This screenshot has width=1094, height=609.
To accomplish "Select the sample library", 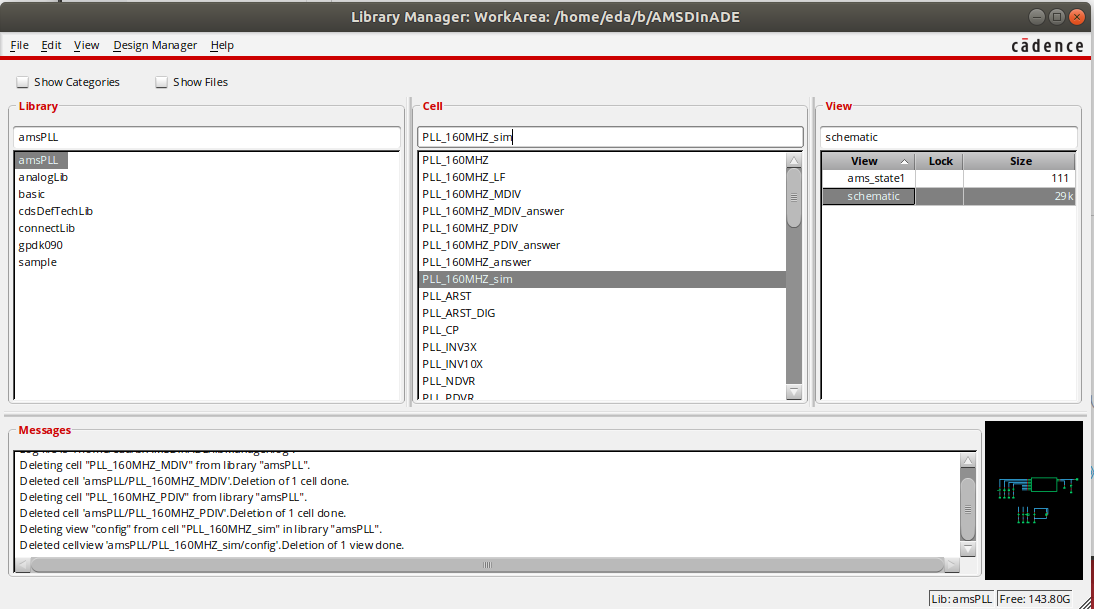I will (38, 262).
